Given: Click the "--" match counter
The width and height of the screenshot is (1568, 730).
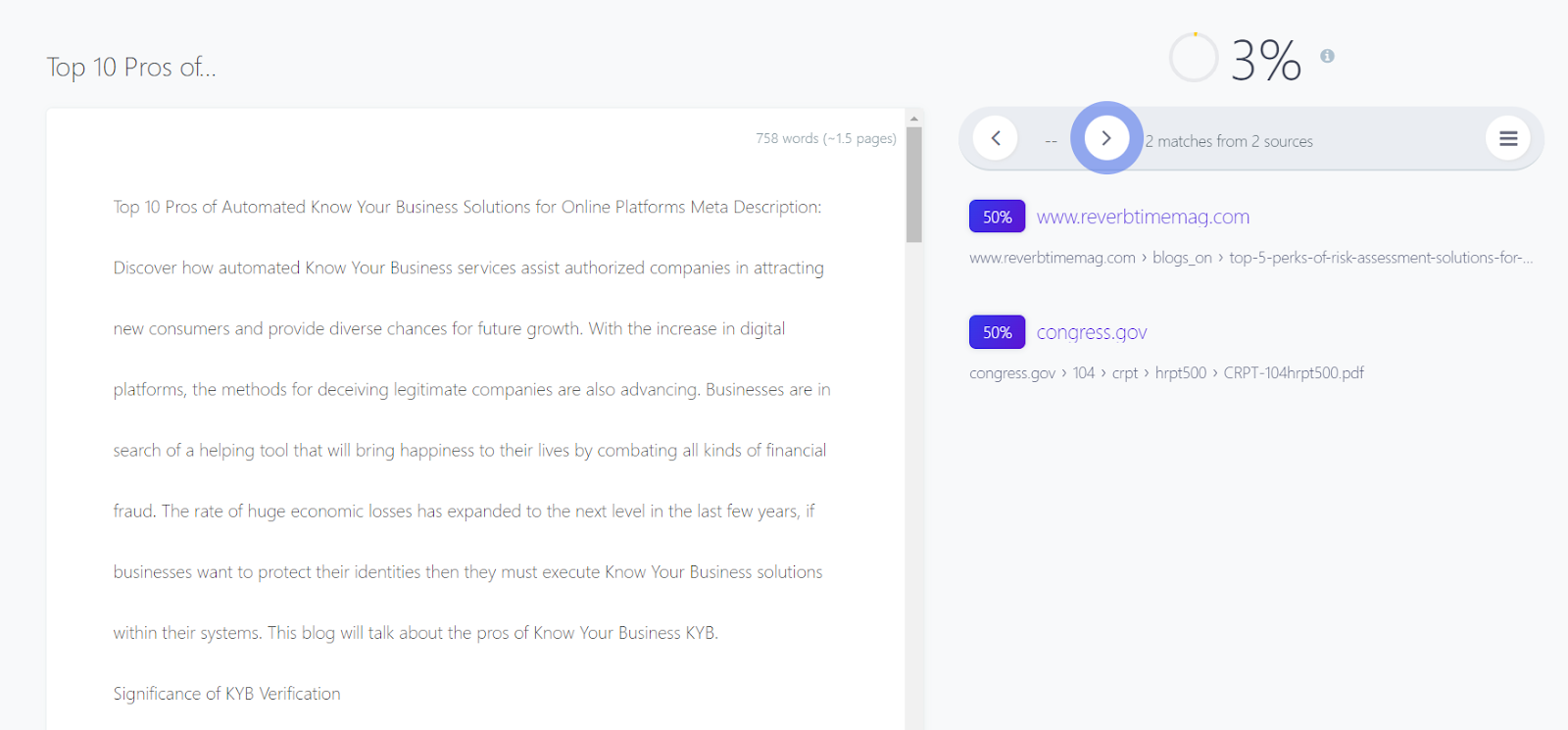Looking at the screenshot, I should (x=1051, y=141).
